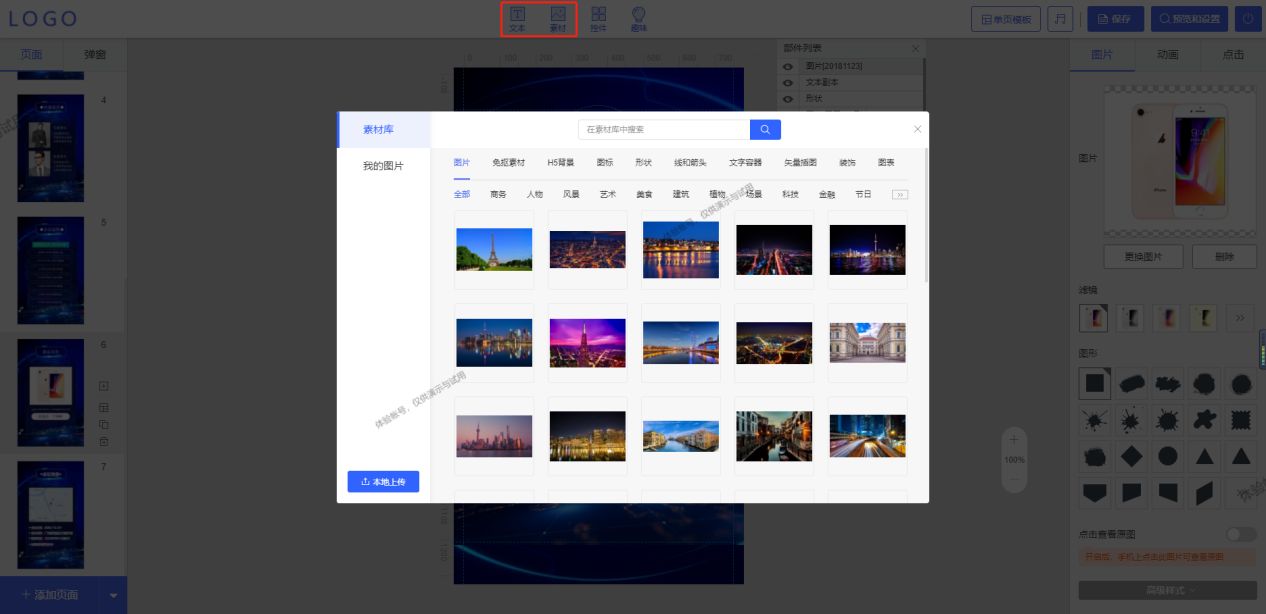The height and width of the screenshot is (614, 1266).
Task: Click the music note icon near top right
Action: click(x=1060, y=18)
